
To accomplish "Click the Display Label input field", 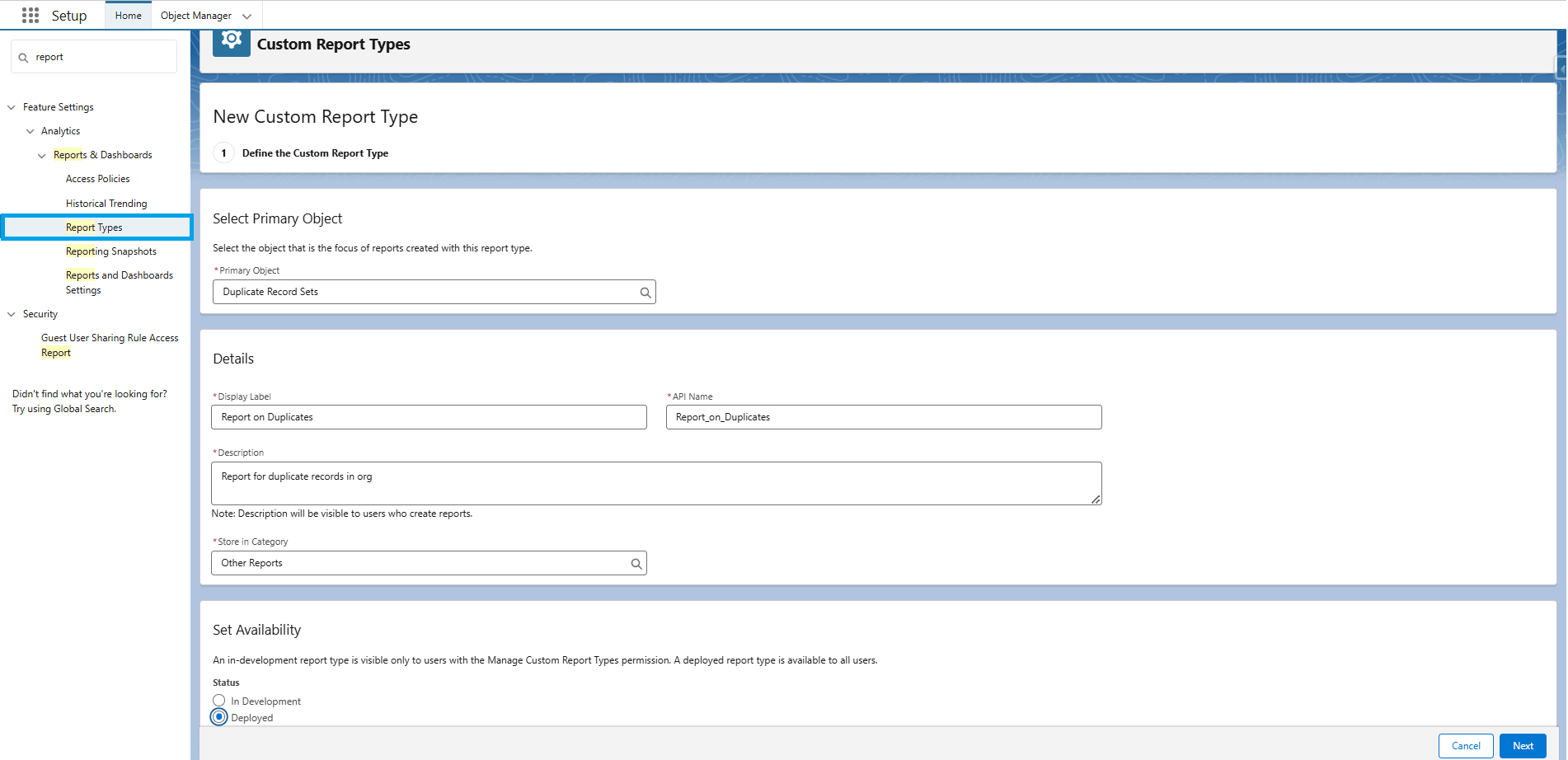I will coord(429,417).
